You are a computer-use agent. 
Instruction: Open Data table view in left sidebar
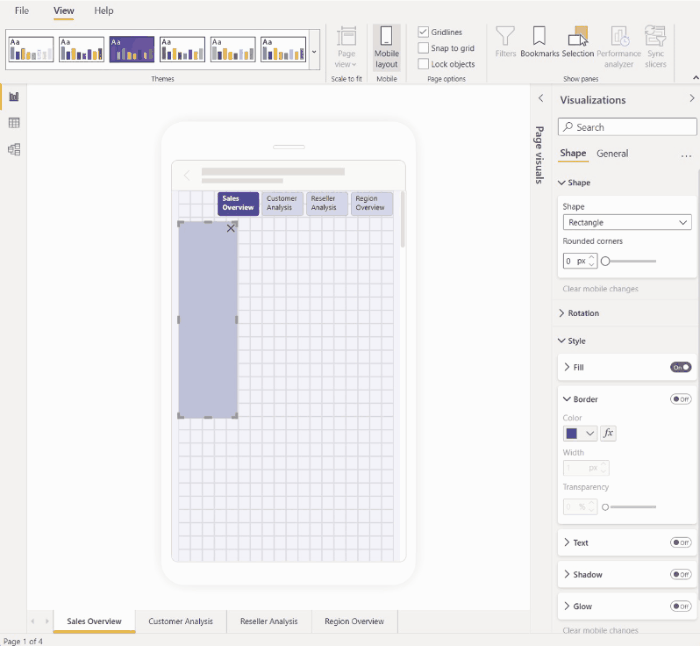(14, 123)
